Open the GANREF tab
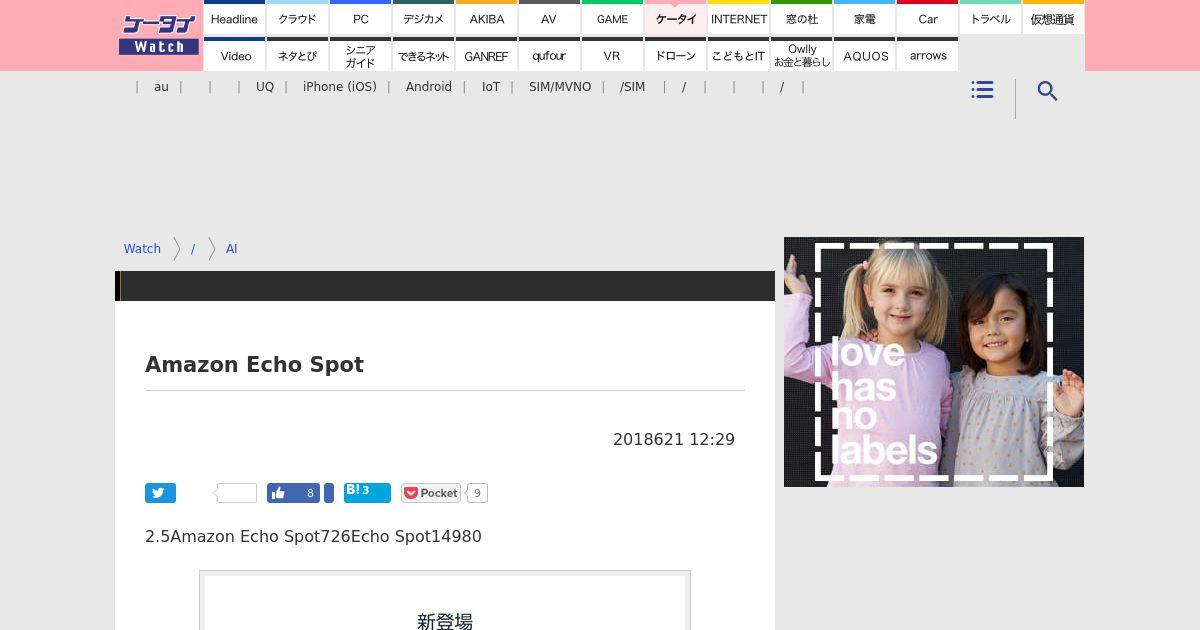The height and width of the screenshot is (630, 1200). [486, 55]
